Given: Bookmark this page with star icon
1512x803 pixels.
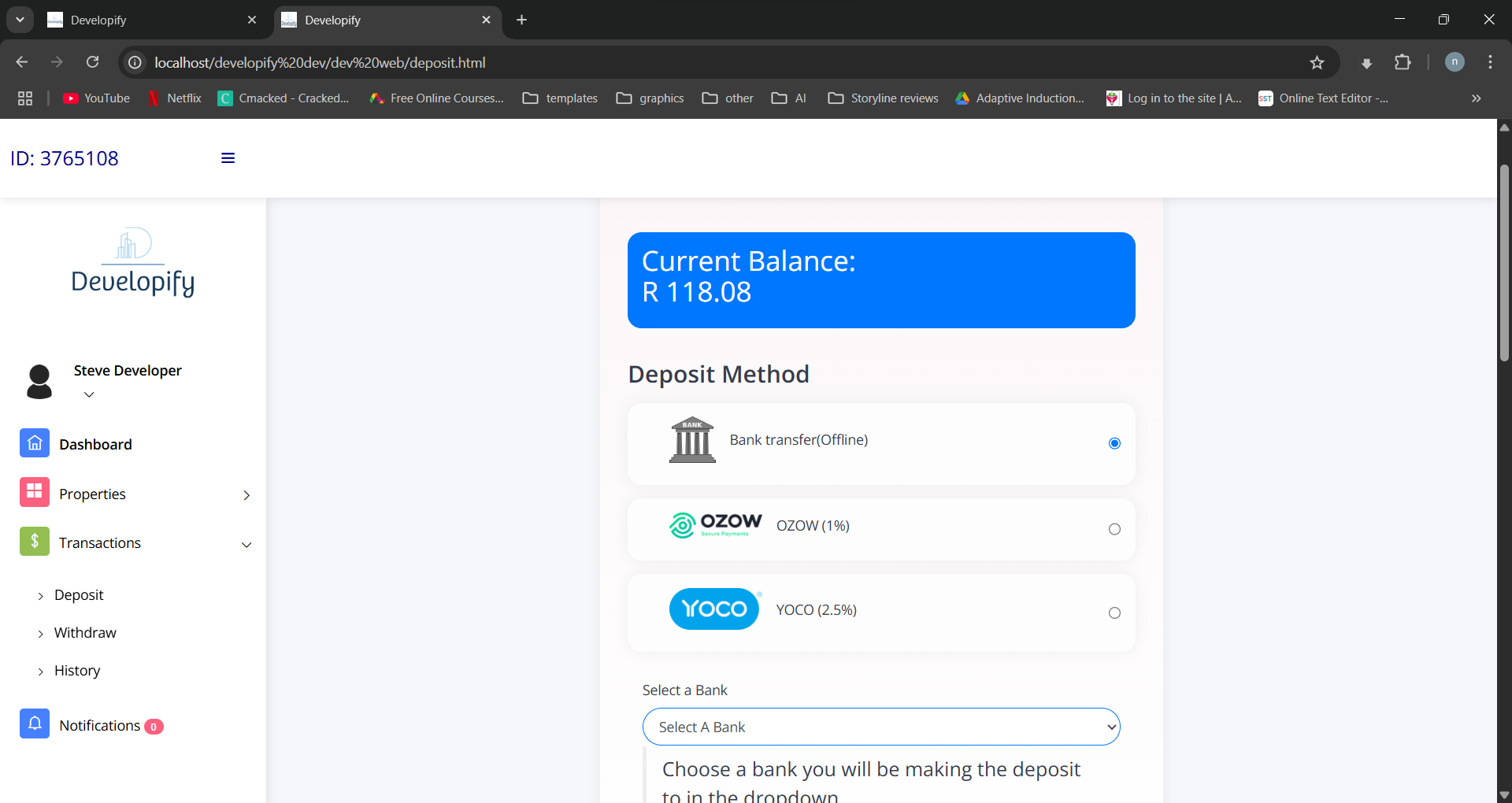Looking at the screenshot, I should pyautogui.click(x=1317, y=63).
